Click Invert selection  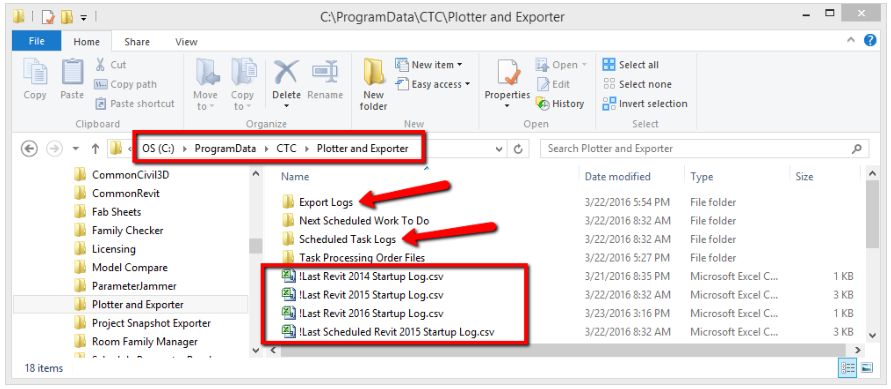point(645,103)
